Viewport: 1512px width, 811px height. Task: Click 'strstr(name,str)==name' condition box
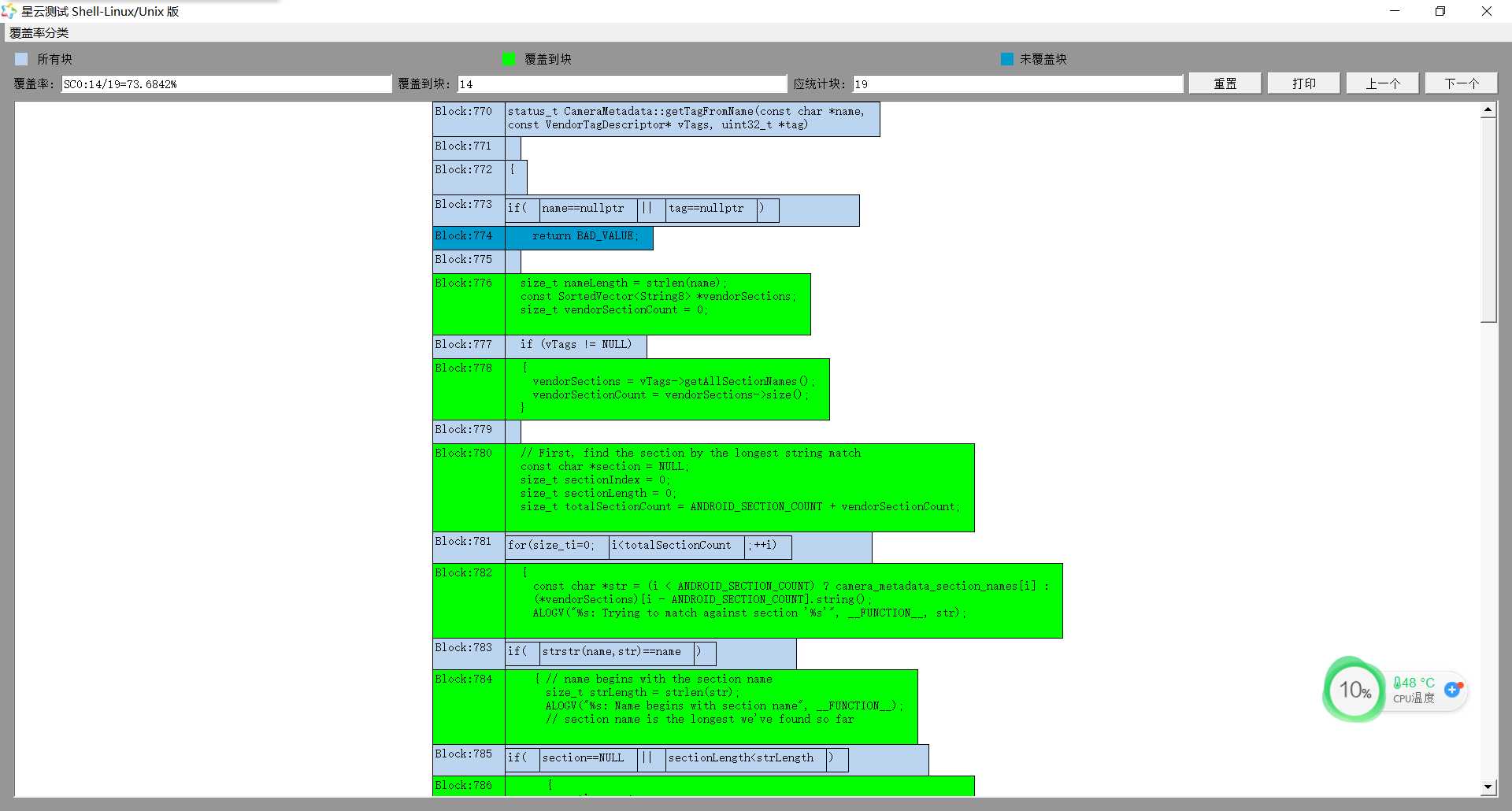coord(617,654)
